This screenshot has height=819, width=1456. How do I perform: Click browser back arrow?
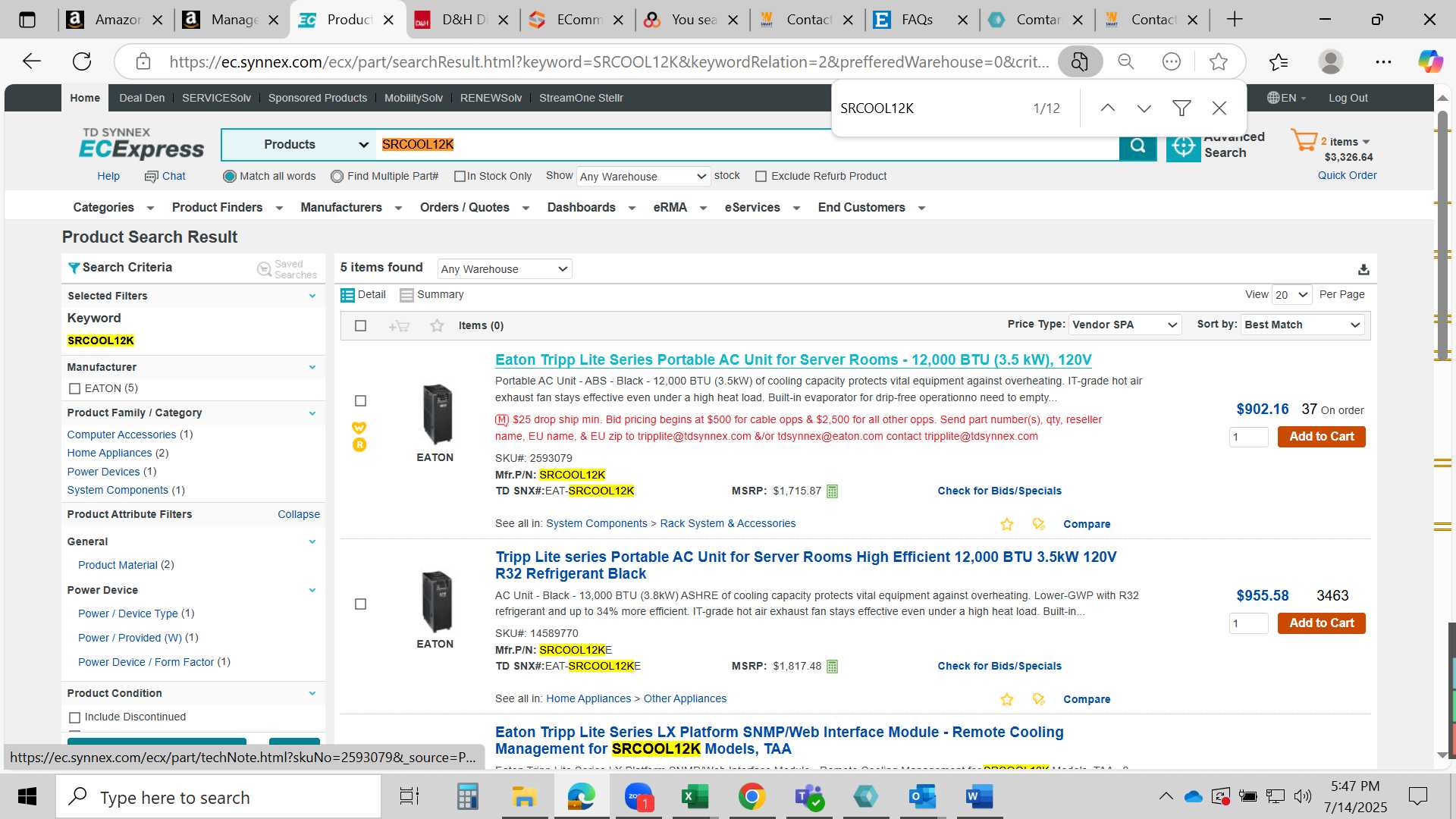pyautogui.click(x=32, y=61)
